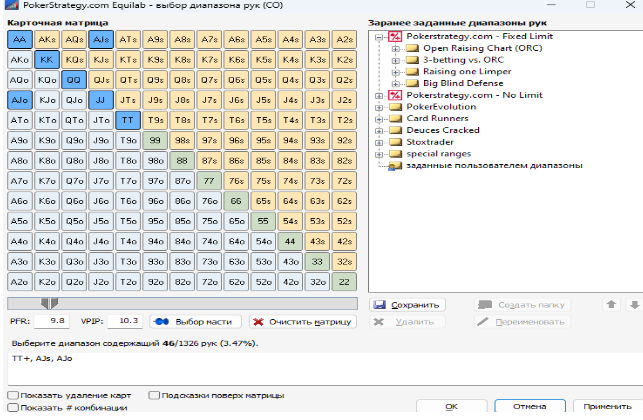Toggle the 76s suited cell
This screenshot has height=420, width=643.
(236, 181)
